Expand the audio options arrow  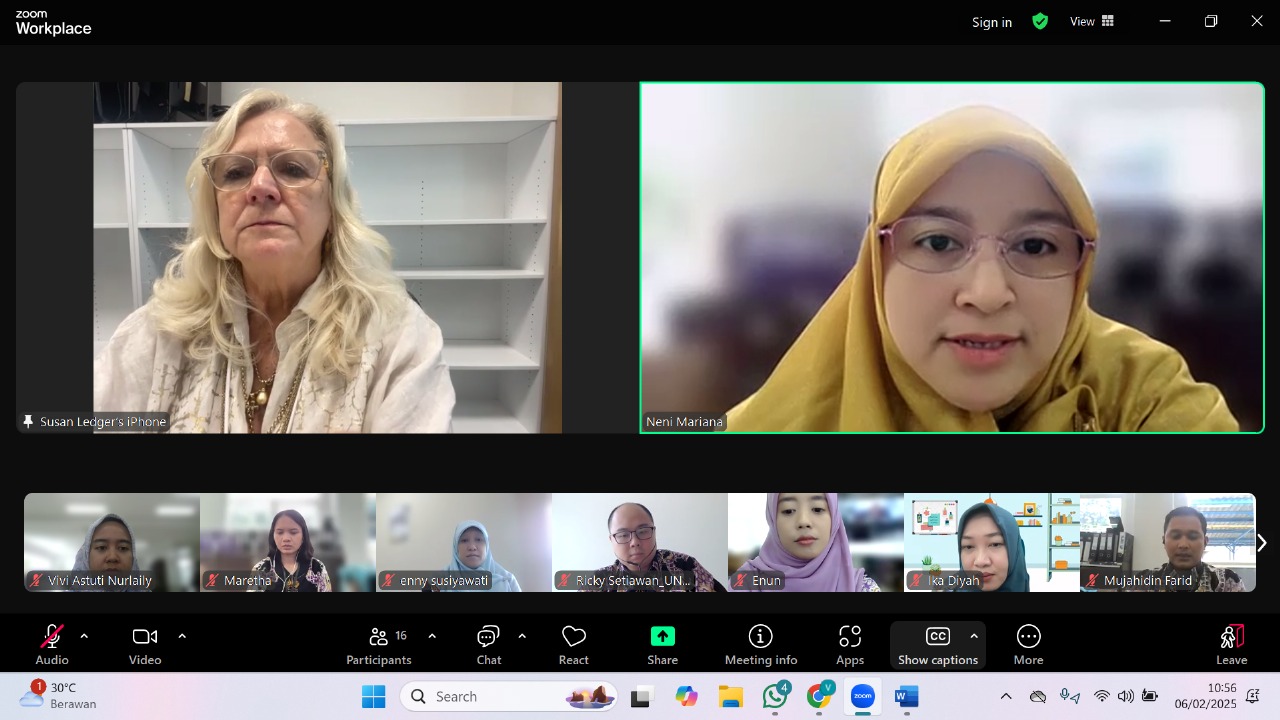coord(84,636)
